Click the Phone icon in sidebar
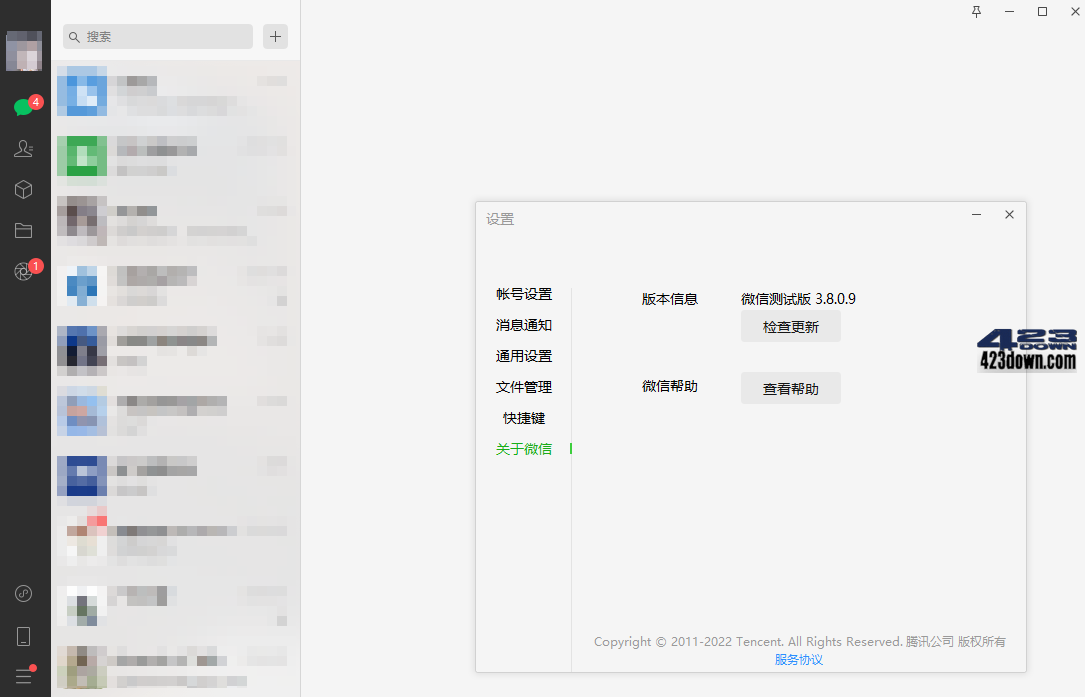Image resolution: width=1085 pixels, height=697 pixels. click(x=23, y=636)
